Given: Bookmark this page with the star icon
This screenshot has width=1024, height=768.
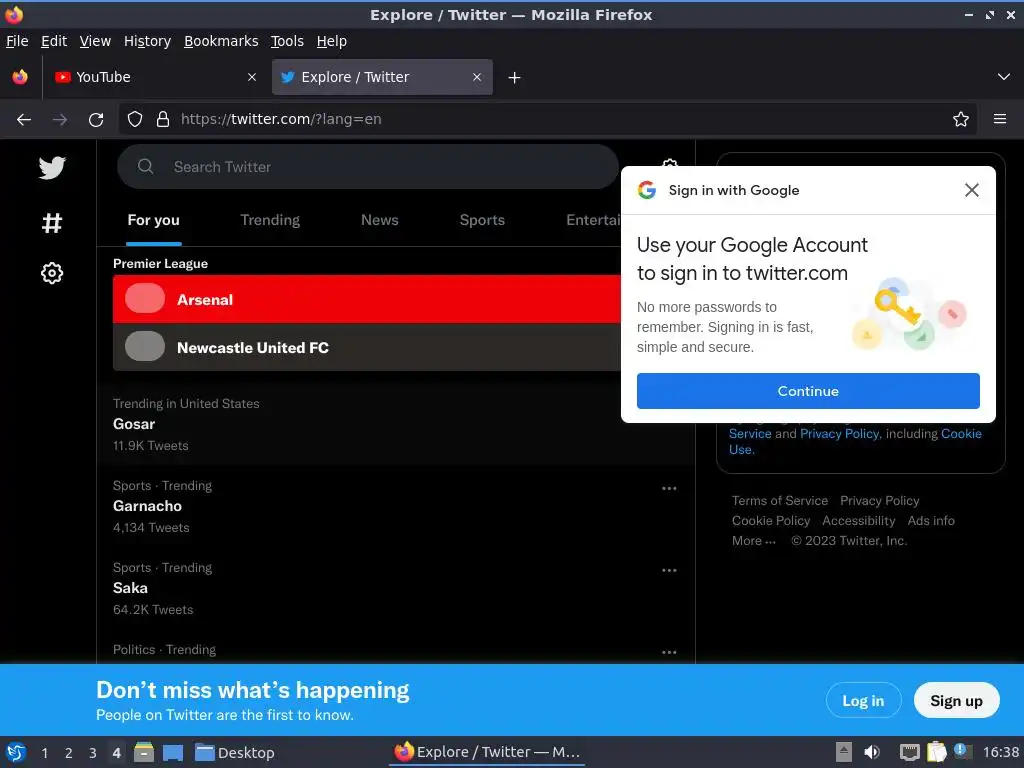Looking at the screenshot, I should 960,120.
